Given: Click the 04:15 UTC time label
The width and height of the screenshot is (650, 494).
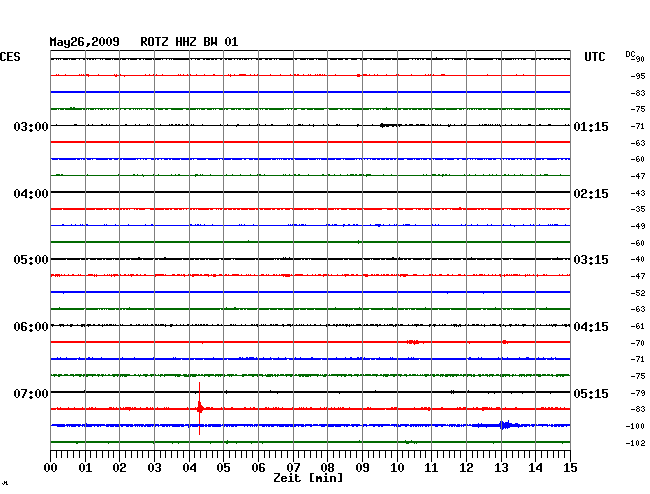Looking at the screenshot, I should coord(591,327).
